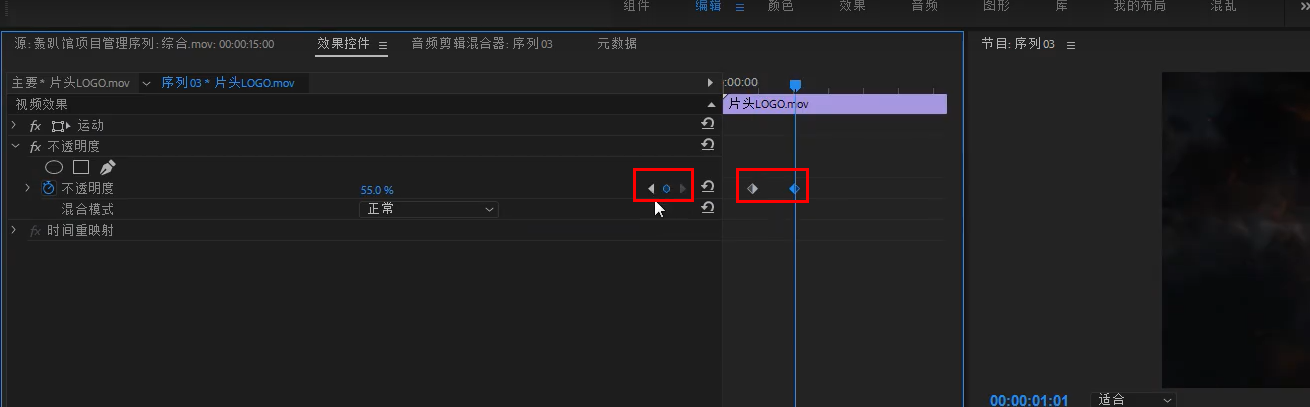Select the 效果控件 tab
This screenshot has width=1310, height=407.
point(343,44)
